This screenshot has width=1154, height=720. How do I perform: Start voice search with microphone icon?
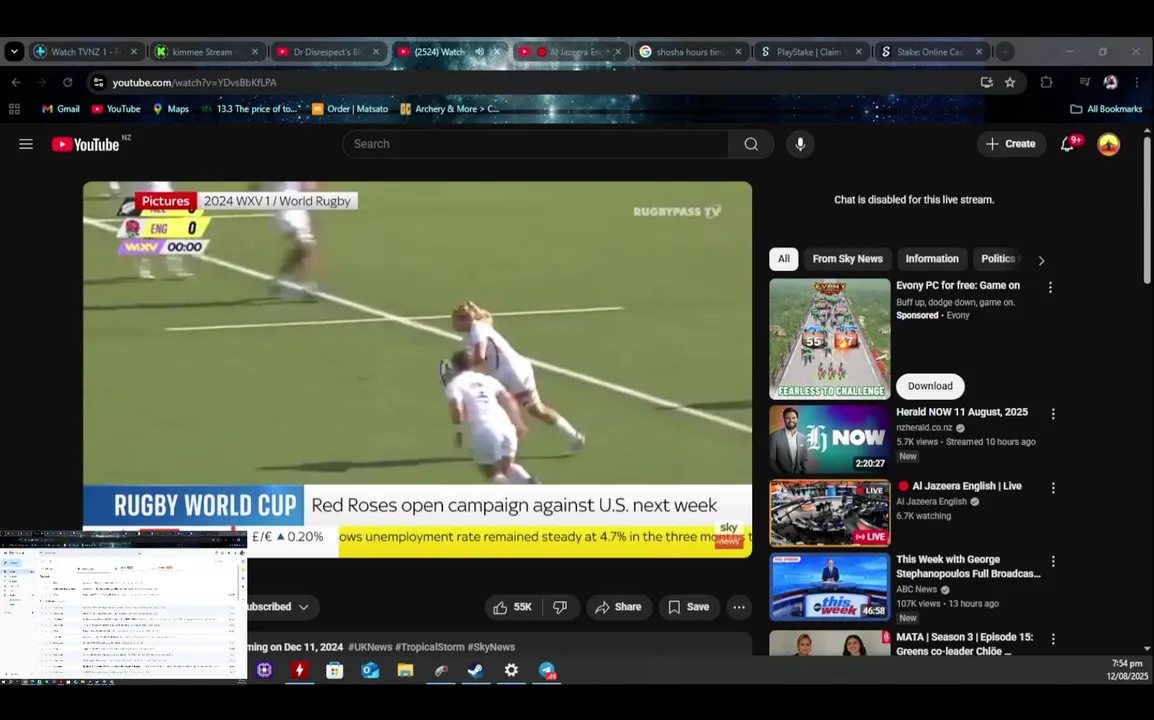800,144
